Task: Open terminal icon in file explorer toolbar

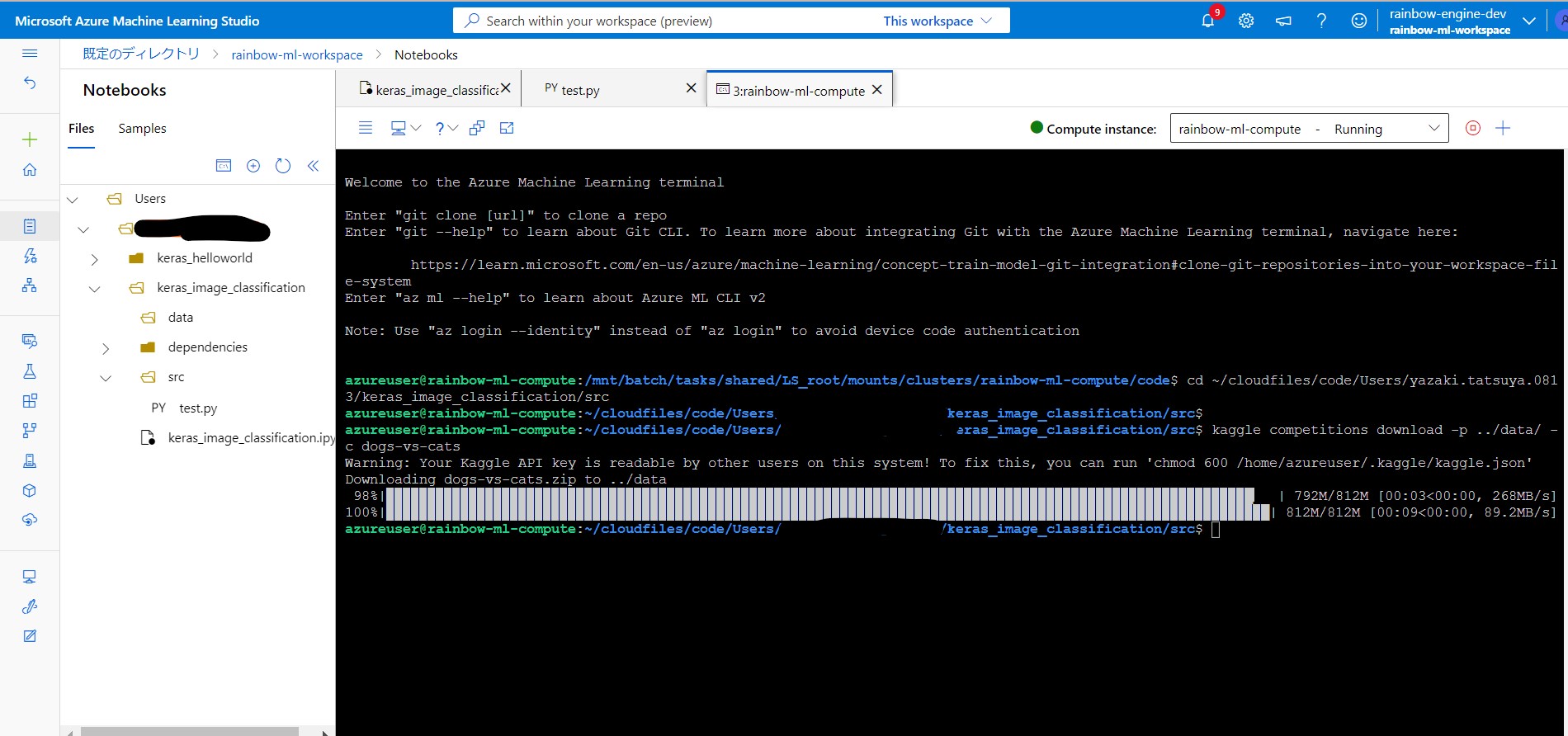Action: pyautogui.click(x=224, y=166)
